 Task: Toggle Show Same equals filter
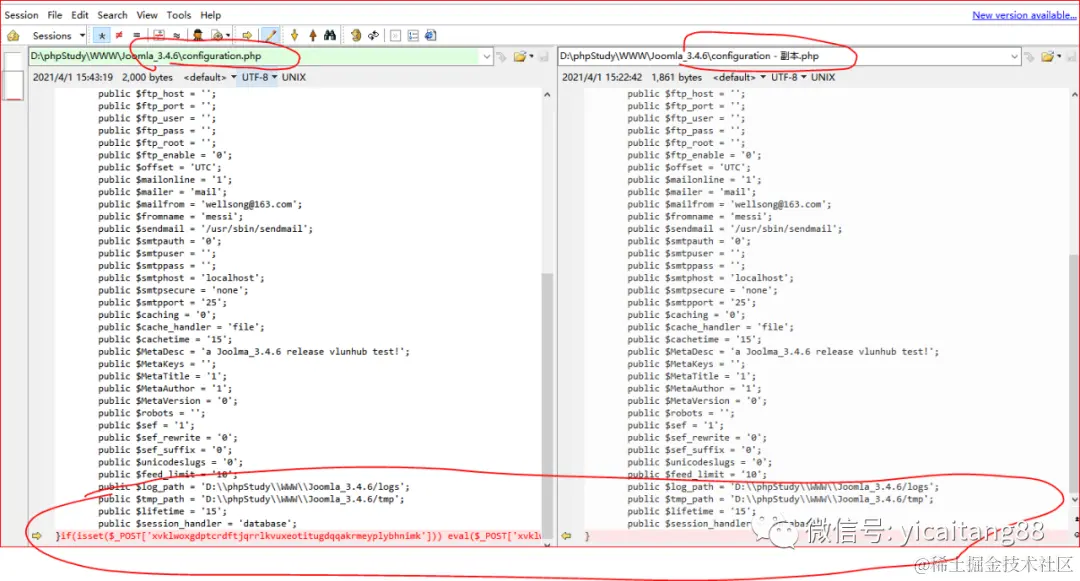click(136, 35)
